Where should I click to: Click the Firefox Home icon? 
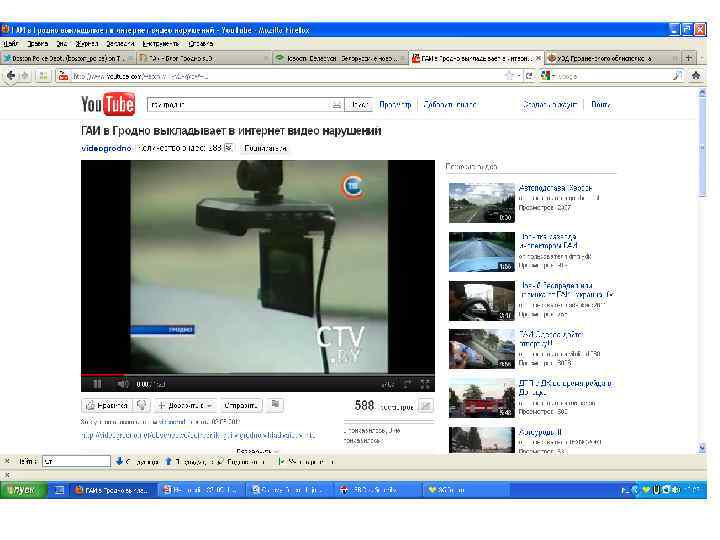coord(696,75)
